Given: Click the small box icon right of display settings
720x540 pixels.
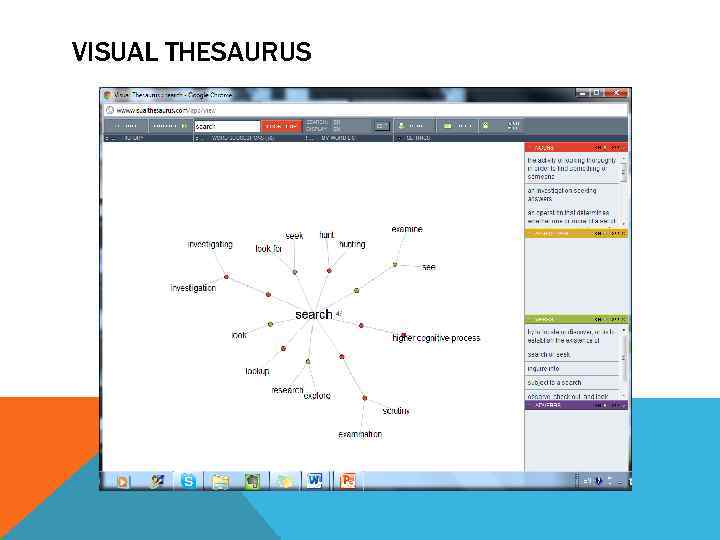Looking at the screenshot, I should 381,126.
